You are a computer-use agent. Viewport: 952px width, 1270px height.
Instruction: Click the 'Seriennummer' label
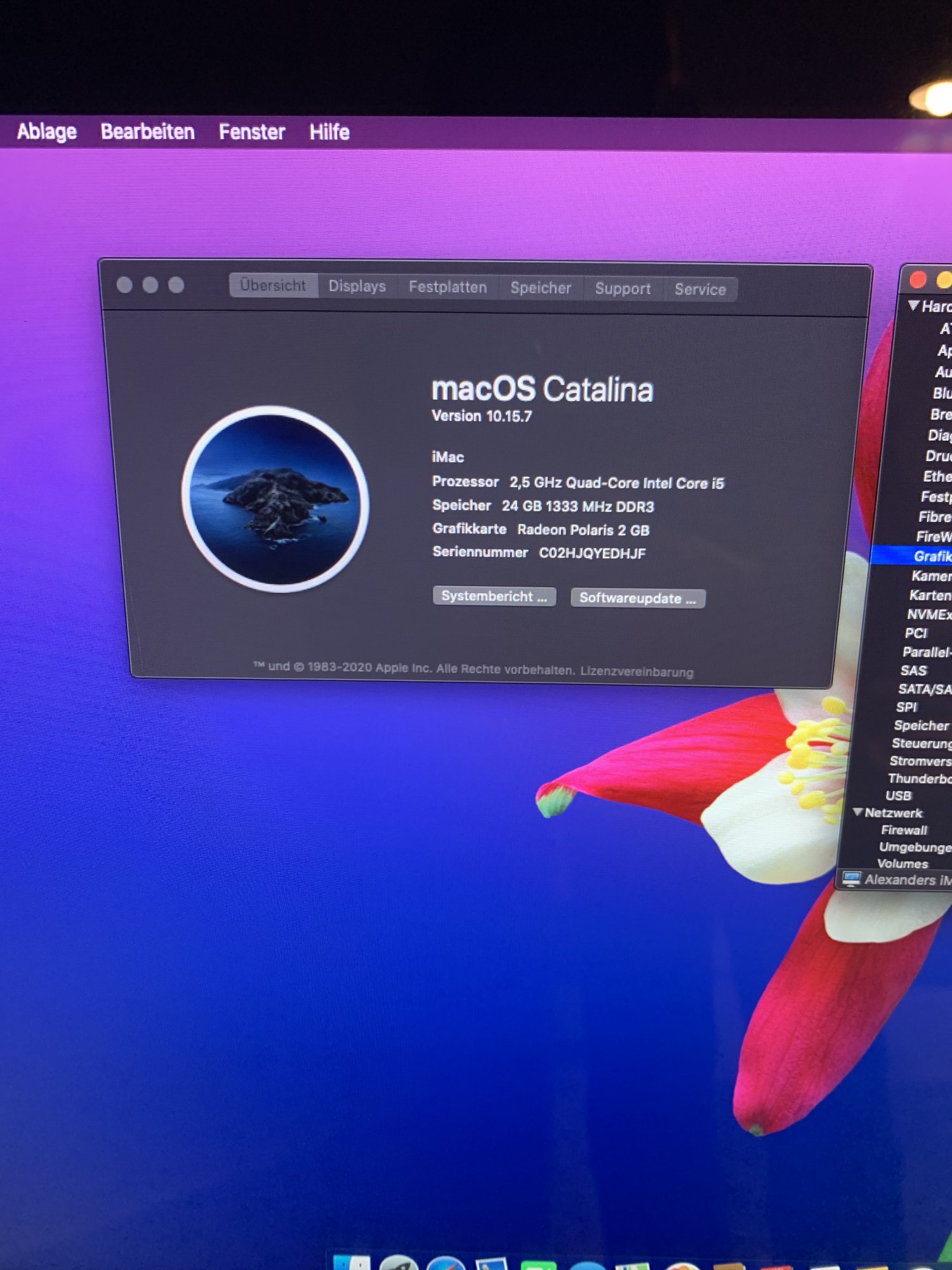[480, 552]
